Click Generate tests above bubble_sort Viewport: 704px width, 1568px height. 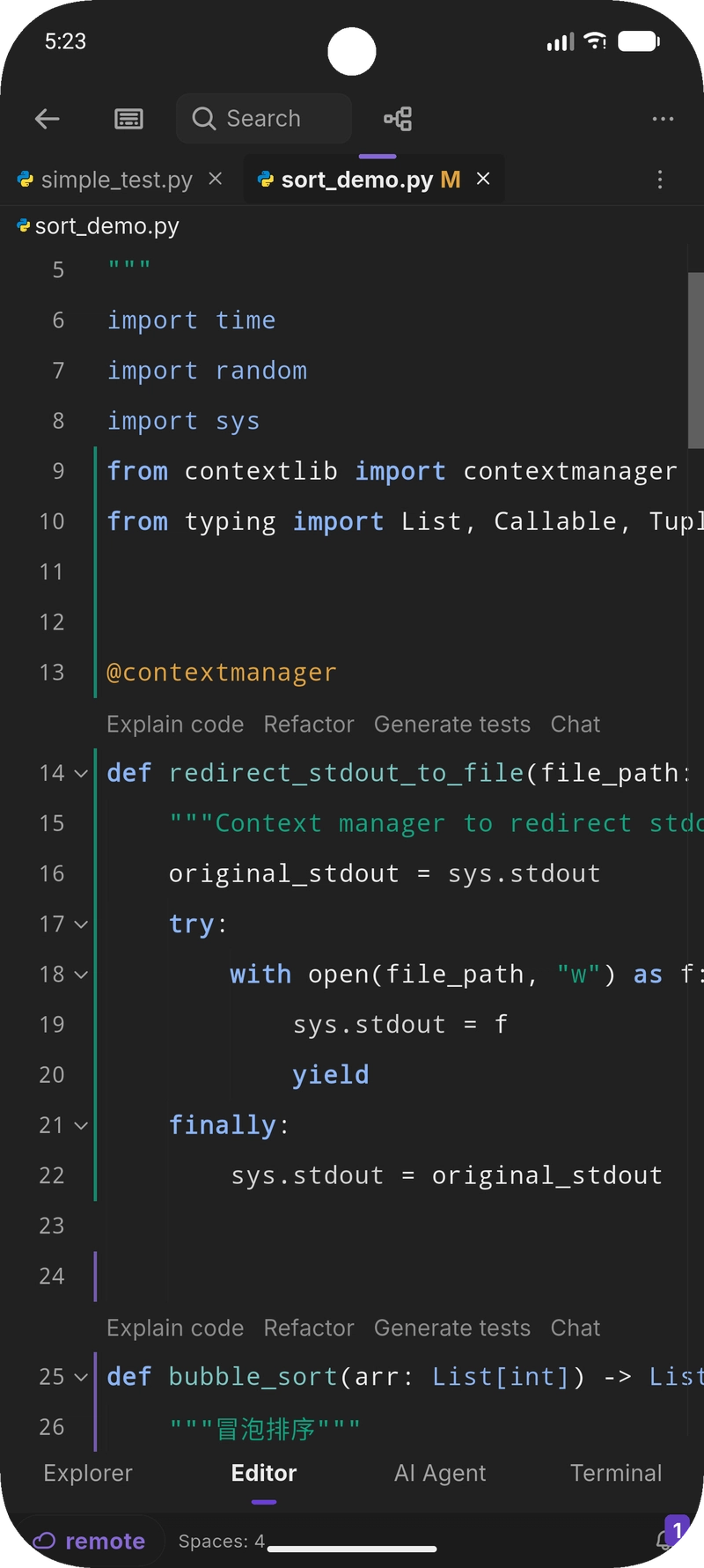coord(452,1328)
